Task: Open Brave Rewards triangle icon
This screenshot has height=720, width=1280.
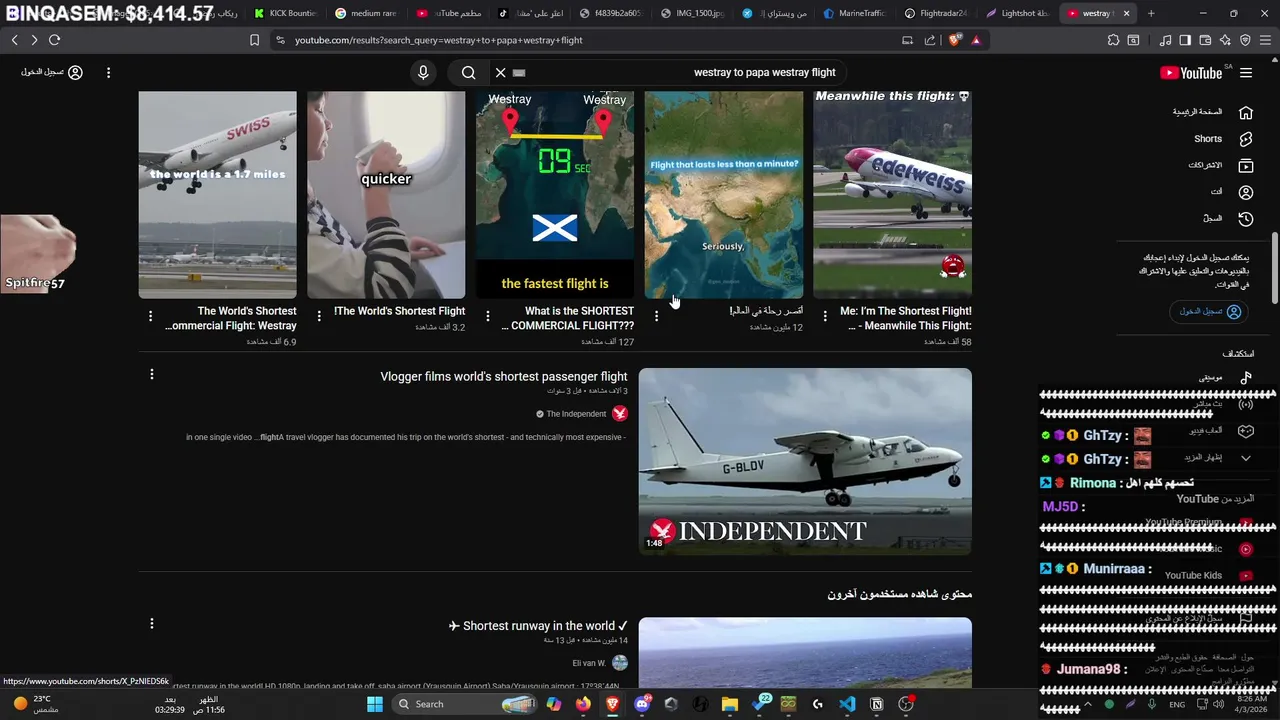Action: coord(976,40)
